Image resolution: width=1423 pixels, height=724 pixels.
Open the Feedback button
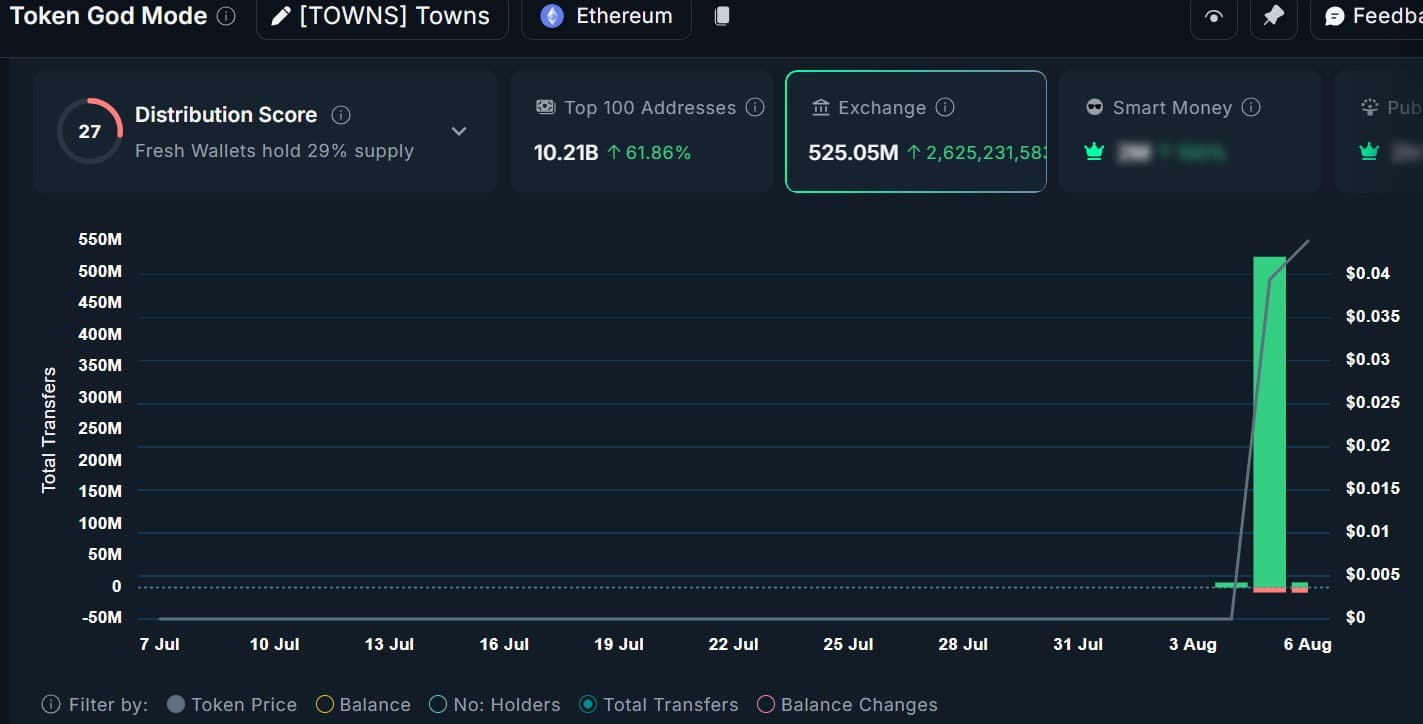[1370, 17]
